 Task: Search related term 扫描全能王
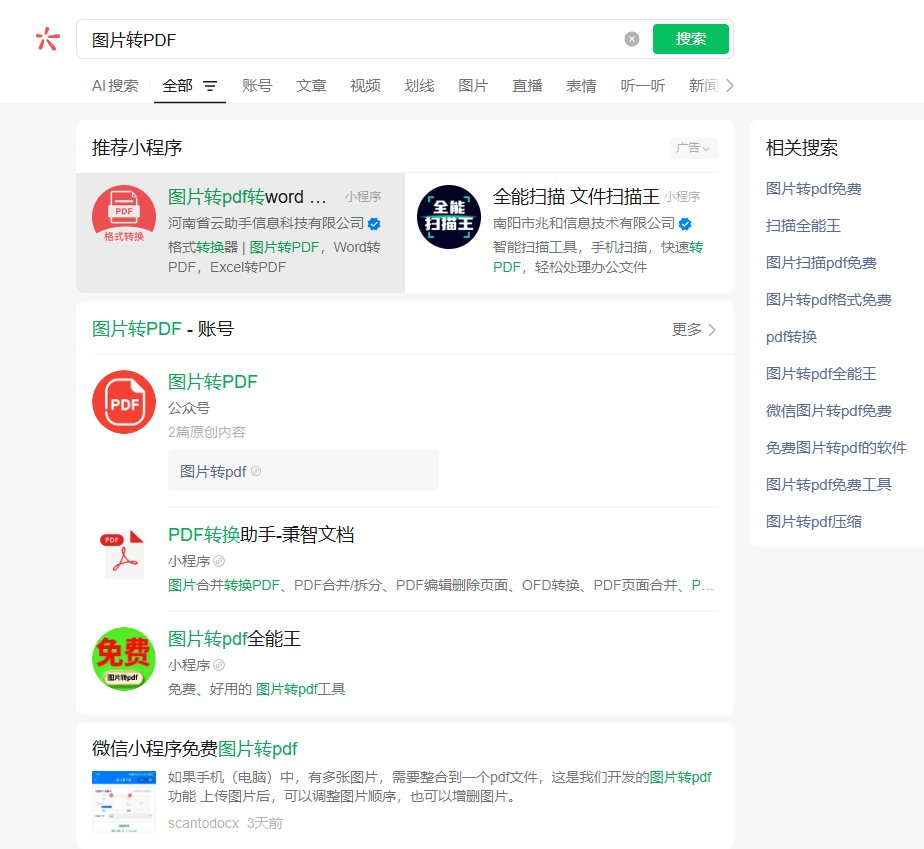pyautogui.click(x=803, y=226)
